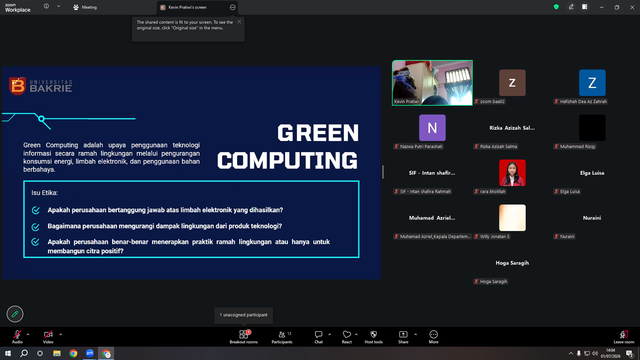640x360 pixels.
Task: Select Kevin Pratiwi's video thumbnail
Action: 432,83
